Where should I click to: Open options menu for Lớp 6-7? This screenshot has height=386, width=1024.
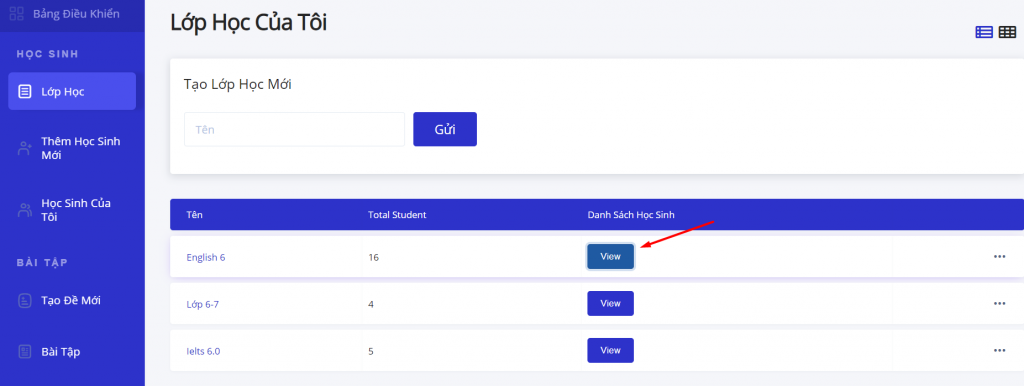click(999, 304)
